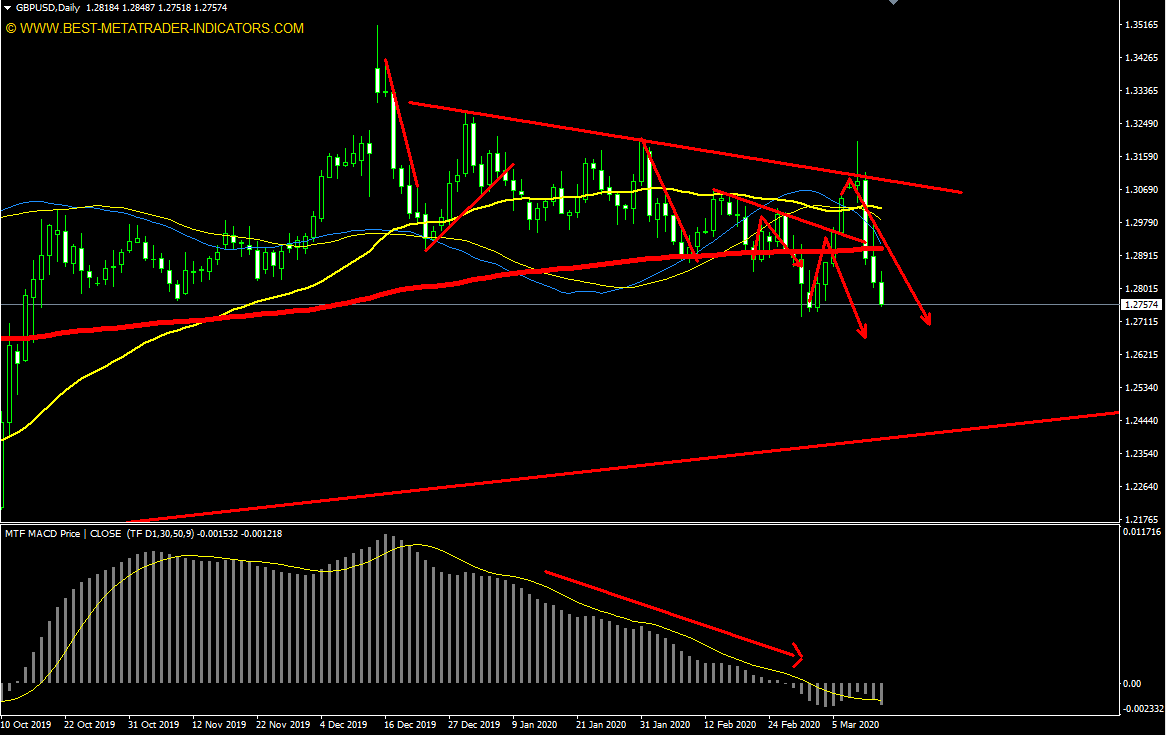Viewport: 1166px width, 735px height.
Task: Click the 16 Dec 2019 date label
Action: click(410, 723)
